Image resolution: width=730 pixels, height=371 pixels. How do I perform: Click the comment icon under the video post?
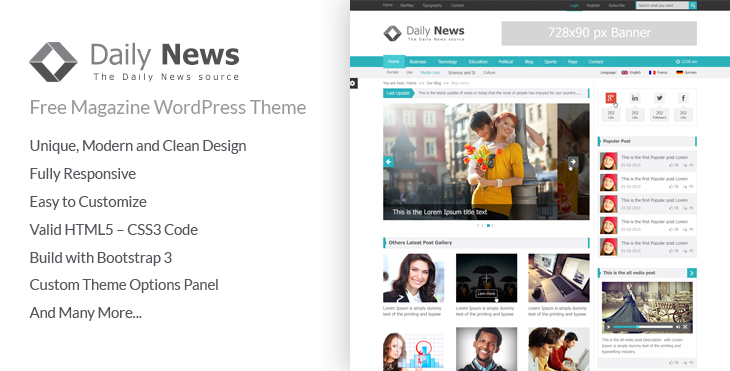pos(685,362)
